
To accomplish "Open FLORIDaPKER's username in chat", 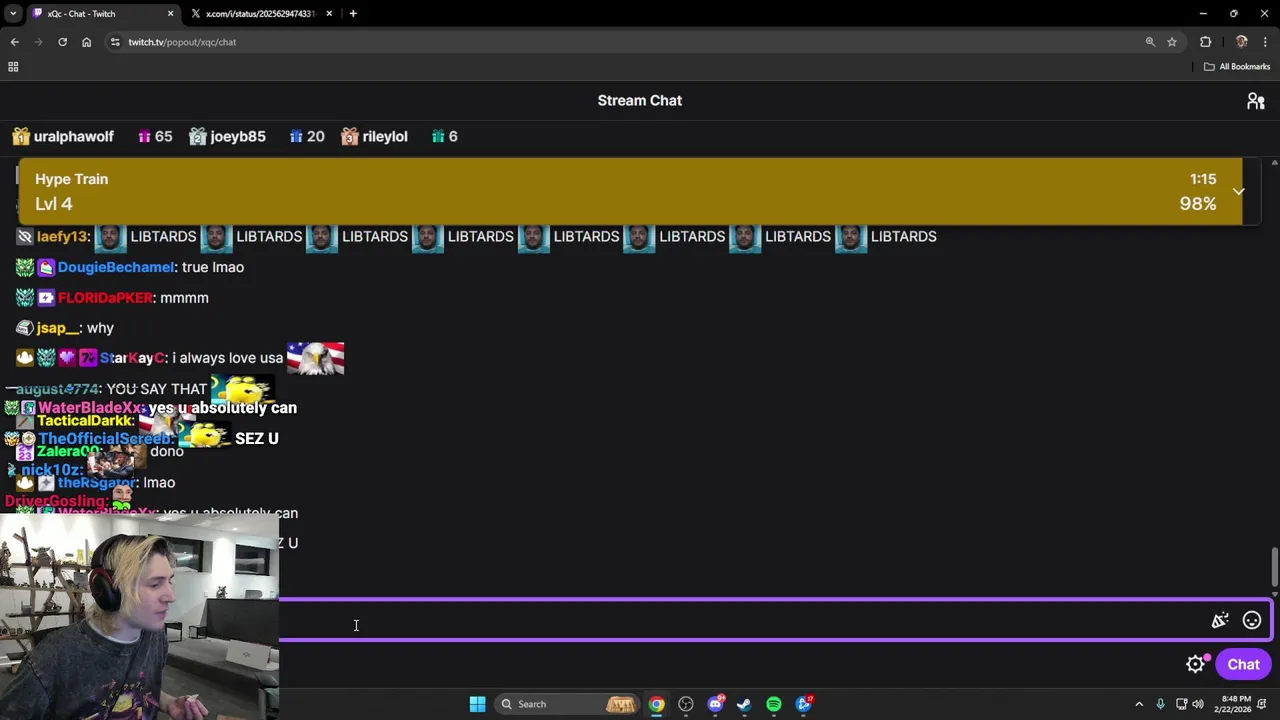I will click(105, 298).
